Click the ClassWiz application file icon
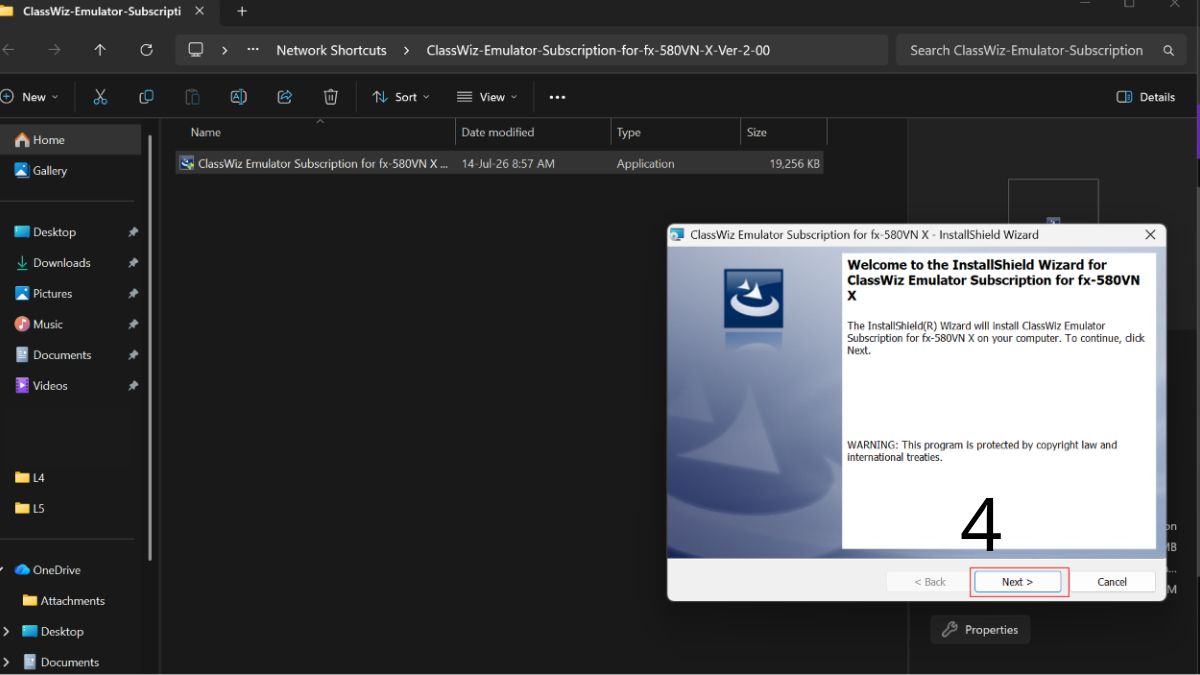 (186, 163)
